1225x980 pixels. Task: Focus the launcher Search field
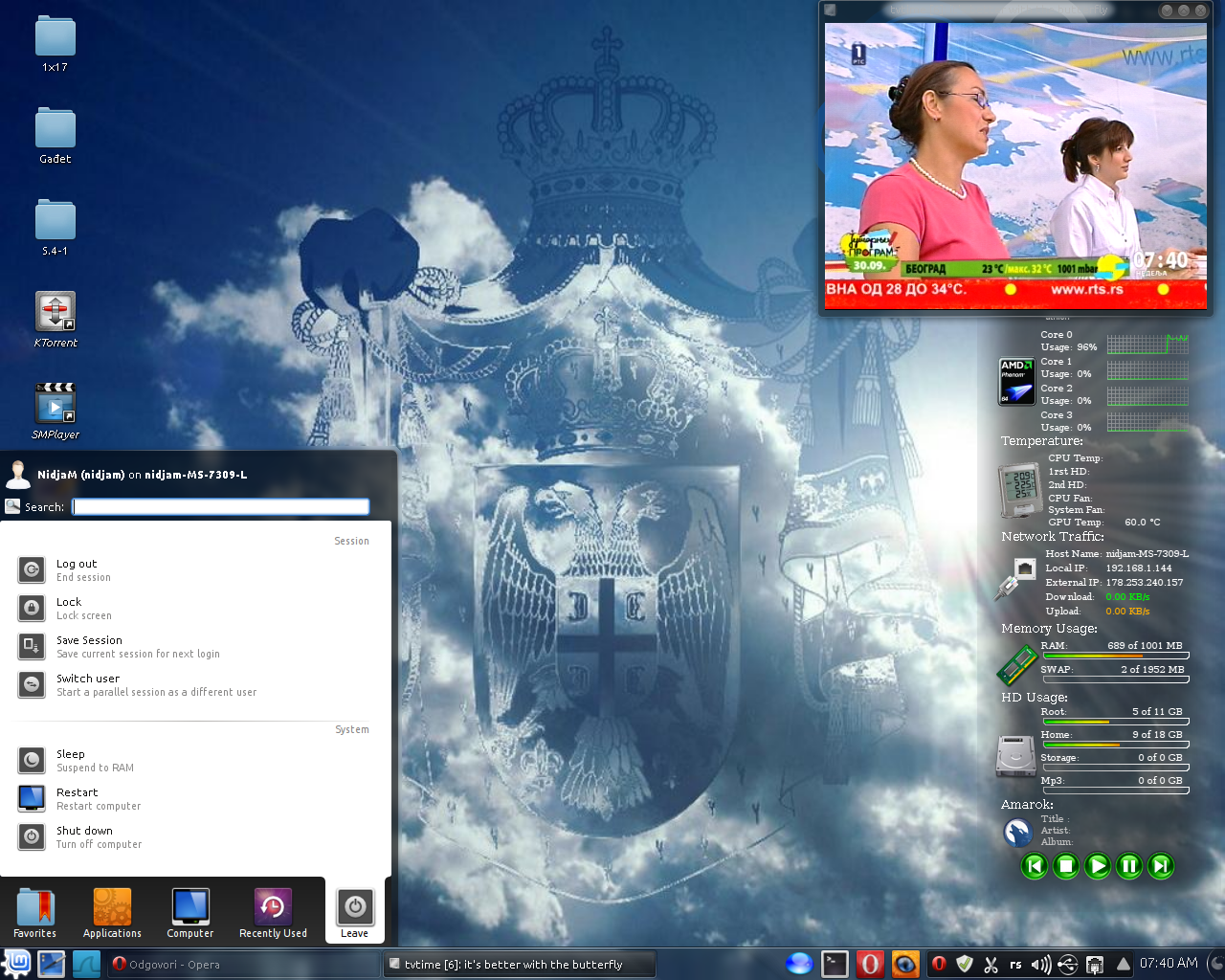click(221, 507)
